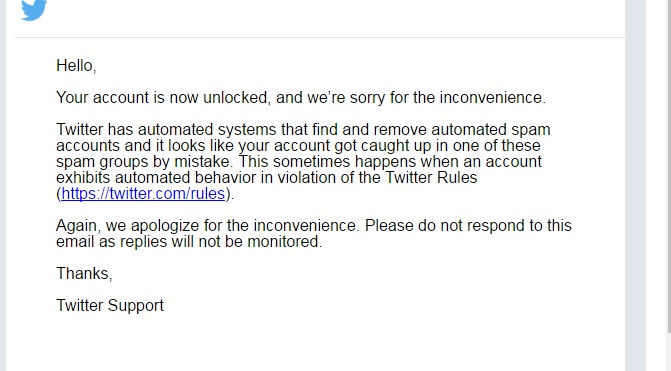Click the light blue left margin strip
Image resolution: width=671 pixels, height=371 pixels.
[3, 185]
